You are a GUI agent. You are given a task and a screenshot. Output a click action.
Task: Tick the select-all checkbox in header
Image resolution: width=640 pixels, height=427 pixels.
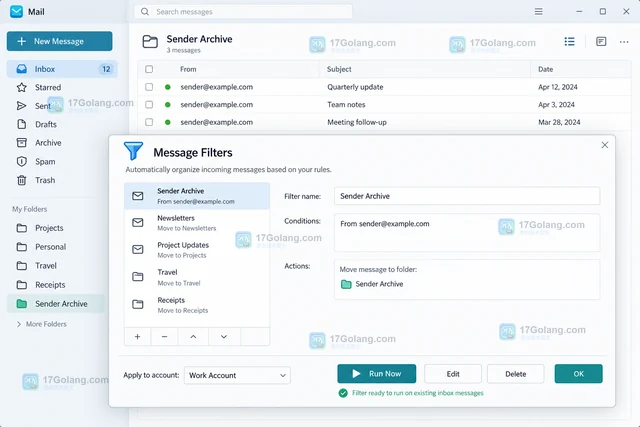(149, 69)
